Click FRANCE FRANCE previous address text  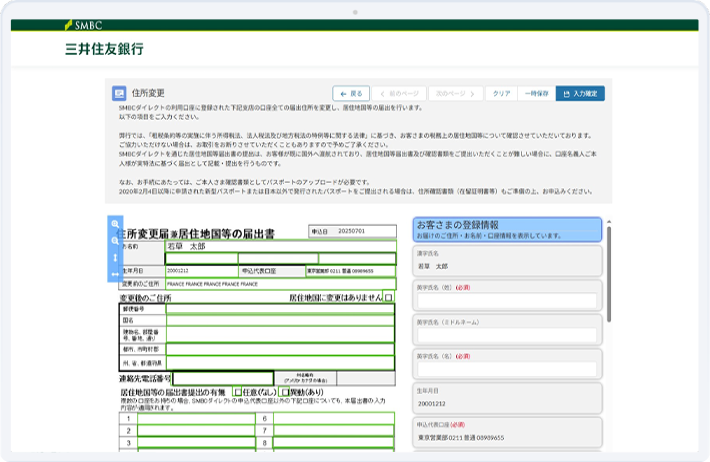click(x=212, y=284)
